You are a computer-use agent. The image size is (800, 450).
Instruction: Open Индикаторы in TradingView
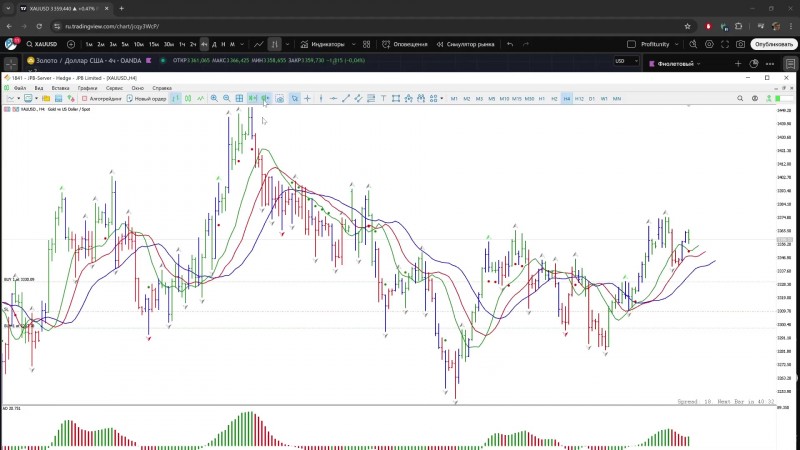[x=322, y=44]
